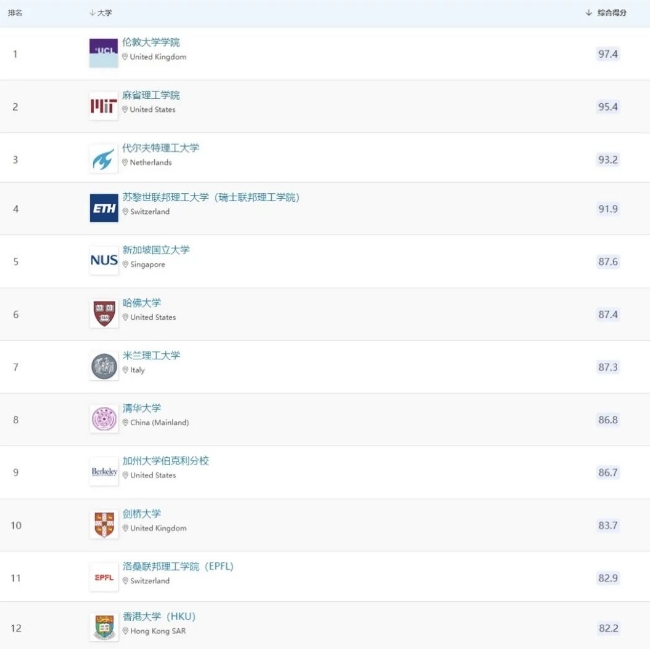Click the Delft University flame logo
The width and height of the screenshot is (650, 649).
click(x=104, y=159)
